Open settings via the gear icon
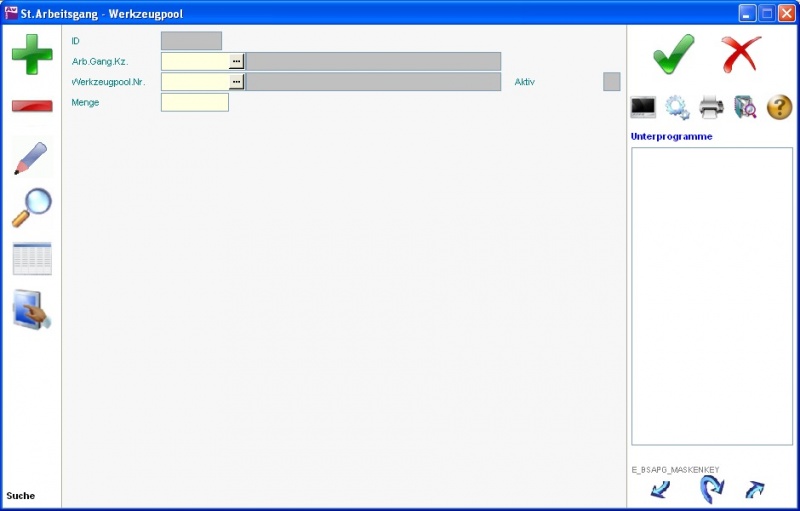This screenshot has width=800, height=511. pos(677,107)
